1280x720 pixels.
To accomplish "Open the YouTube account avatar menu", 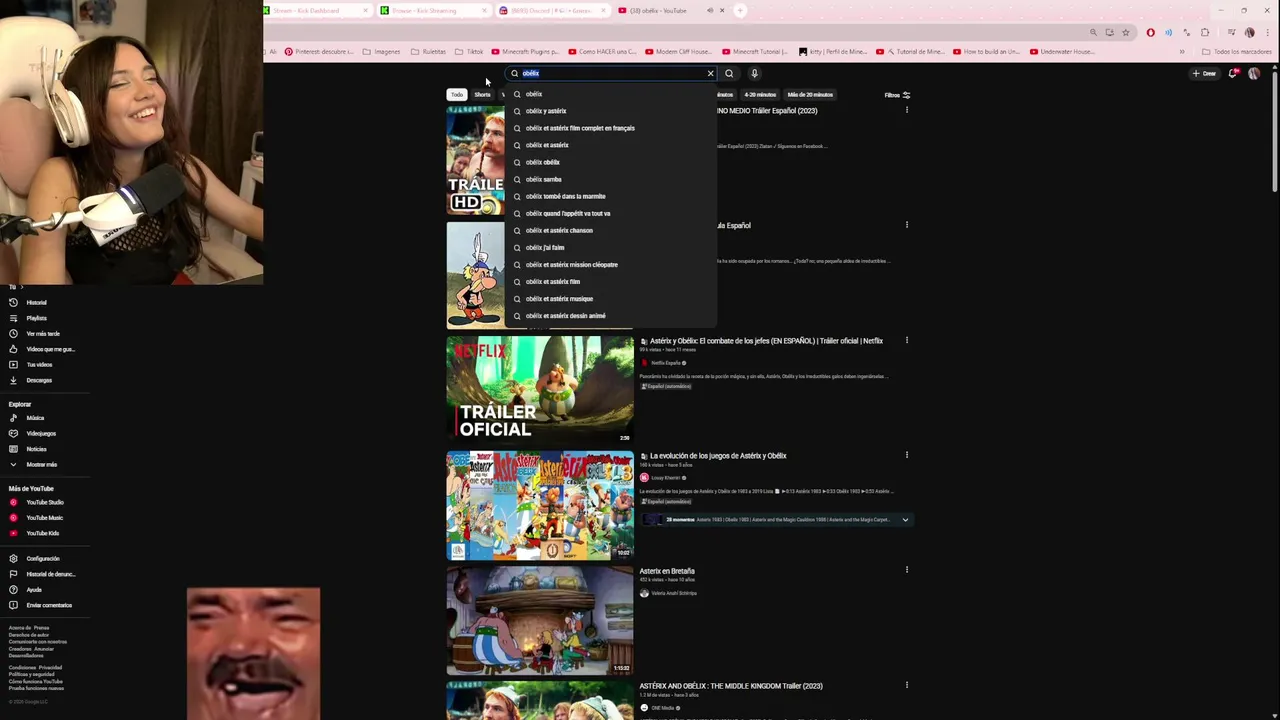I will (1254, 73).
